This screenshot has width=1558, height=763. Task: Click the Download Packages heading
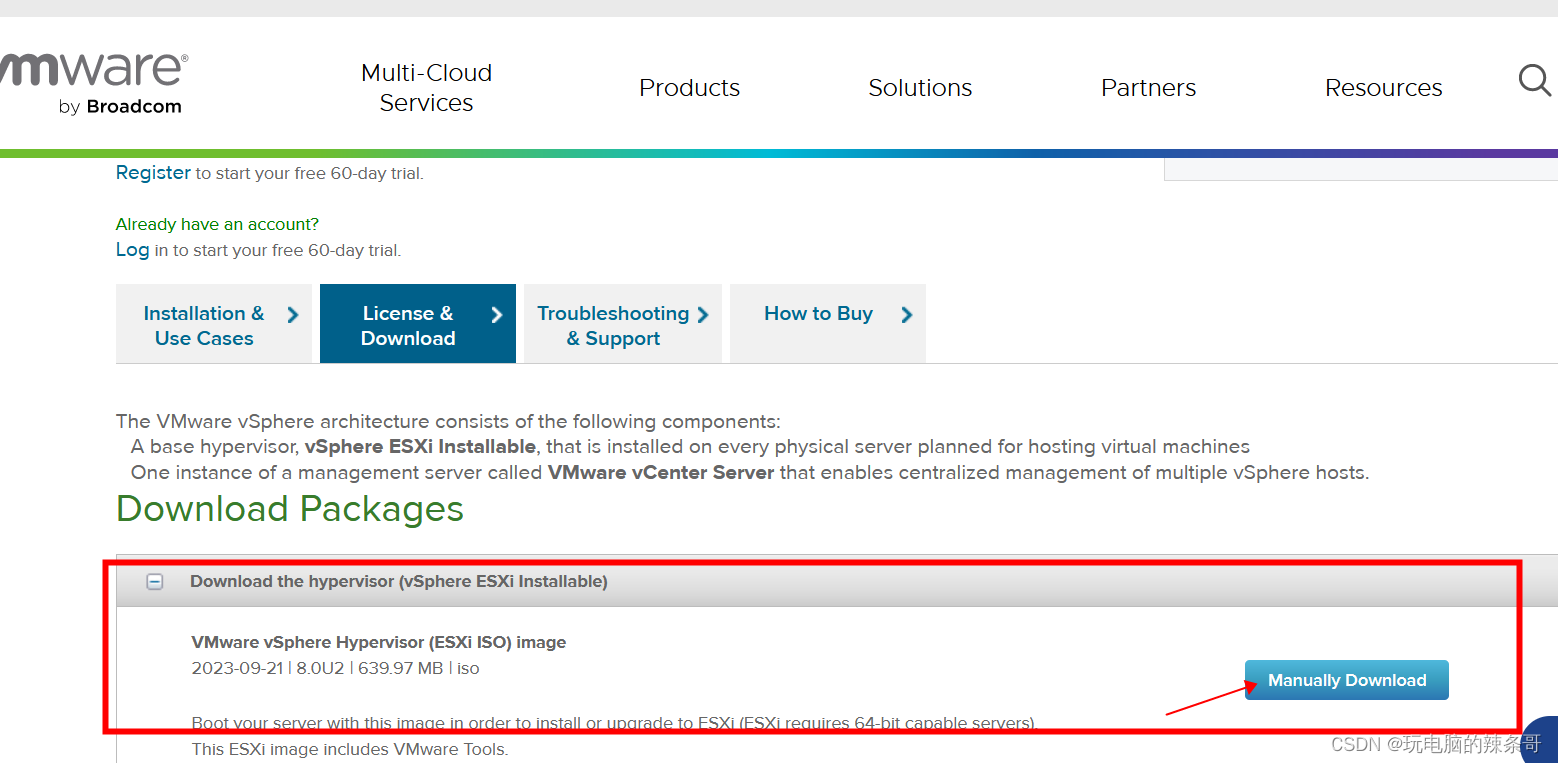[290, 509]
